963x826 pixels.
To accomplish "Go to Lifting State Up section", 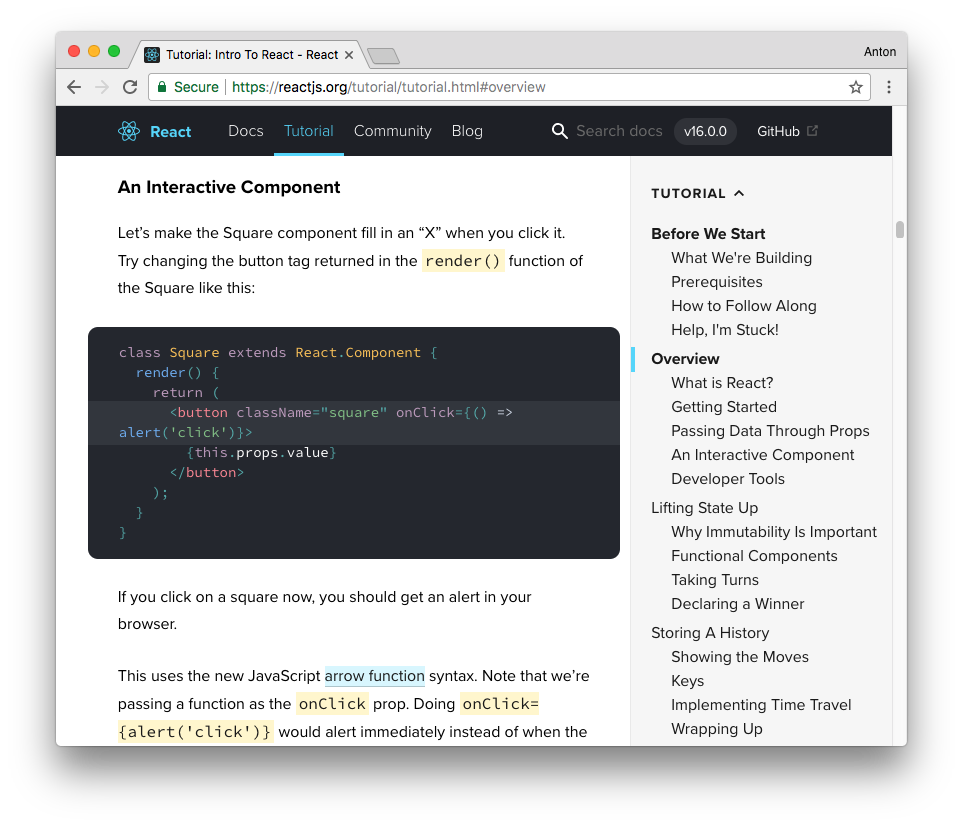I will pyautogui.click(x=704, y=507).
